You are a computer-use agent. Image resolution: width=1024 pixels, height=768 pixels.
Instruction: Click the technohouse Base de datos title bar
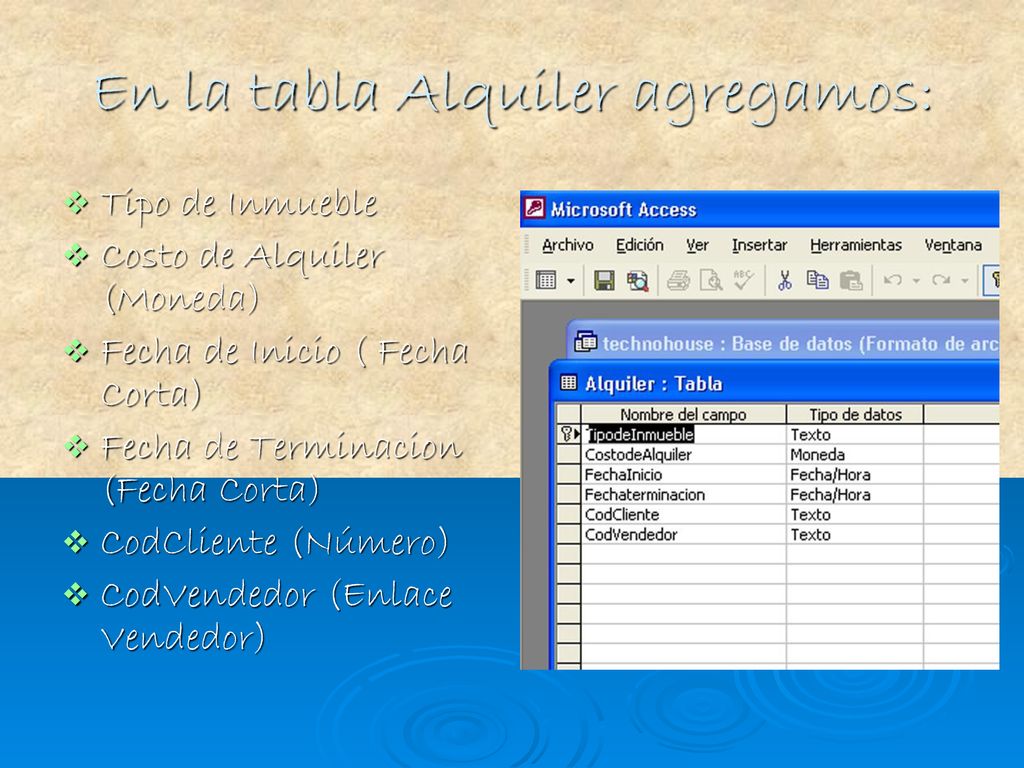[x=783, y=342]
